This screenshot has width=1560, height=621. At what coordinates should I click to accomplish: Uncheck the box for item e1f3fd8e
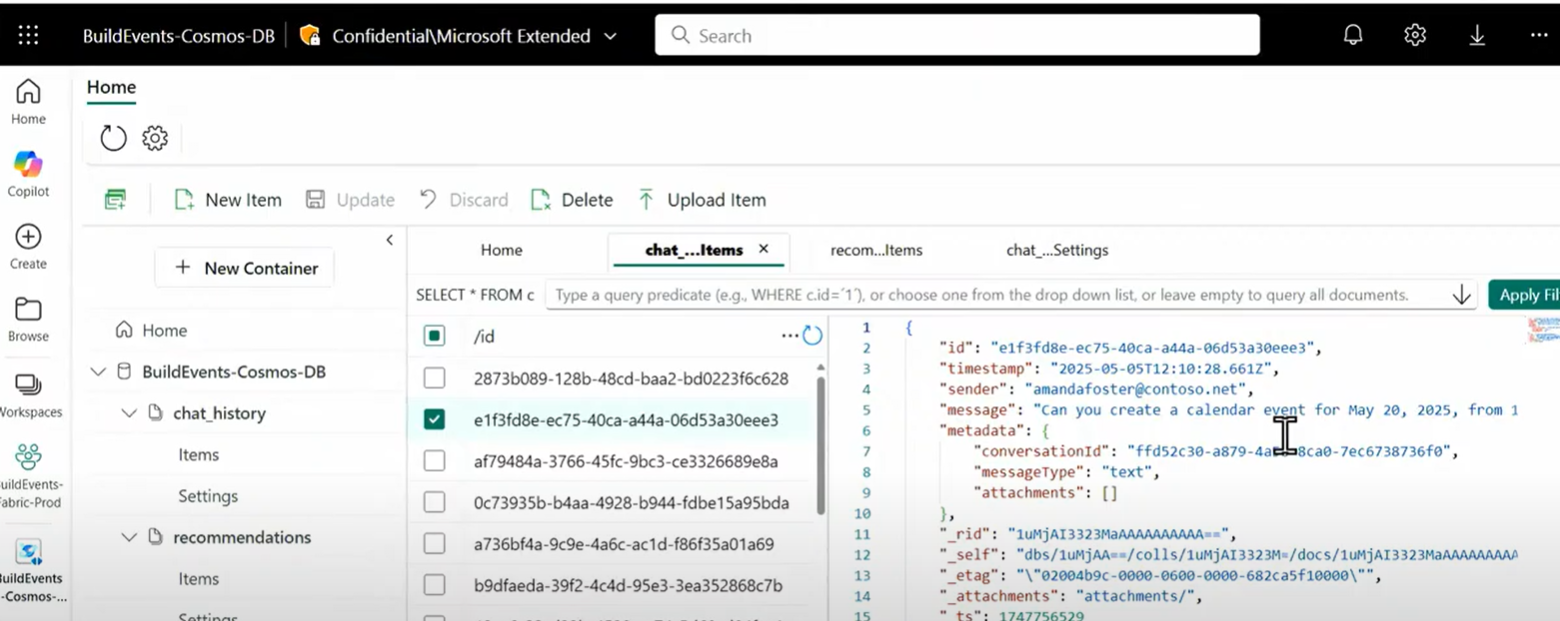point(434,420)
